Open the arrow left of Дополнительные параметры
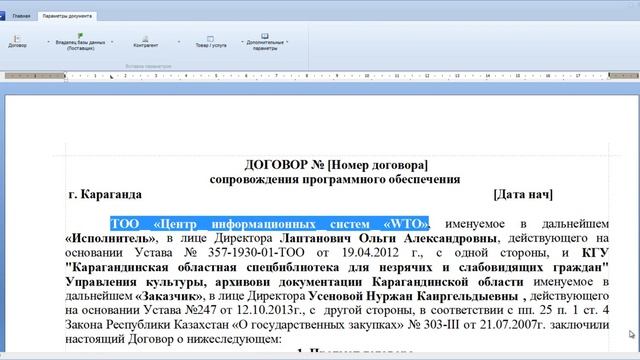Image resolution: width=640 pixels, height=360 pixels. (242, 42)
